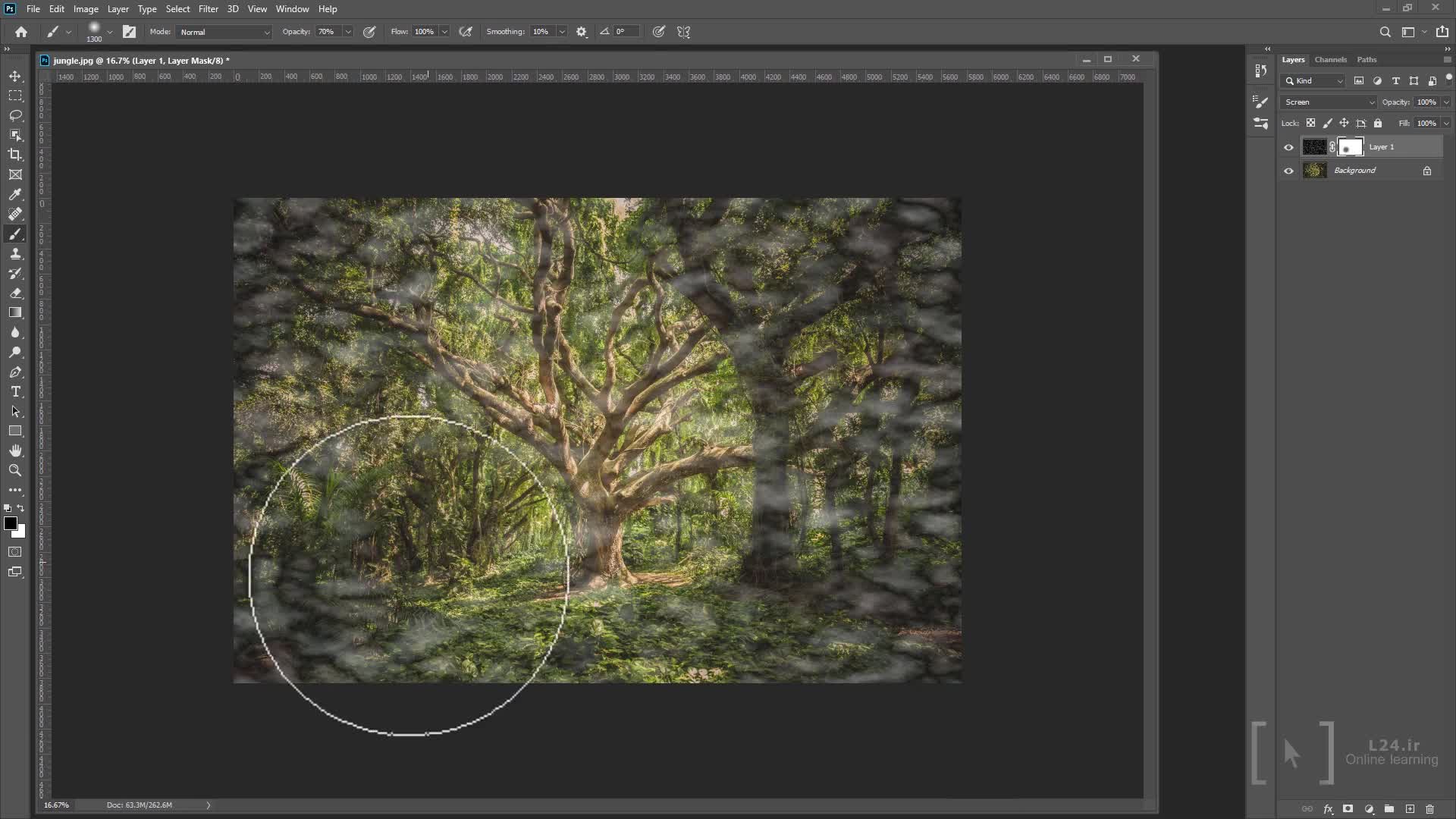Click the Home button in options bar
Screen dimensions: 1456x819
21,32
